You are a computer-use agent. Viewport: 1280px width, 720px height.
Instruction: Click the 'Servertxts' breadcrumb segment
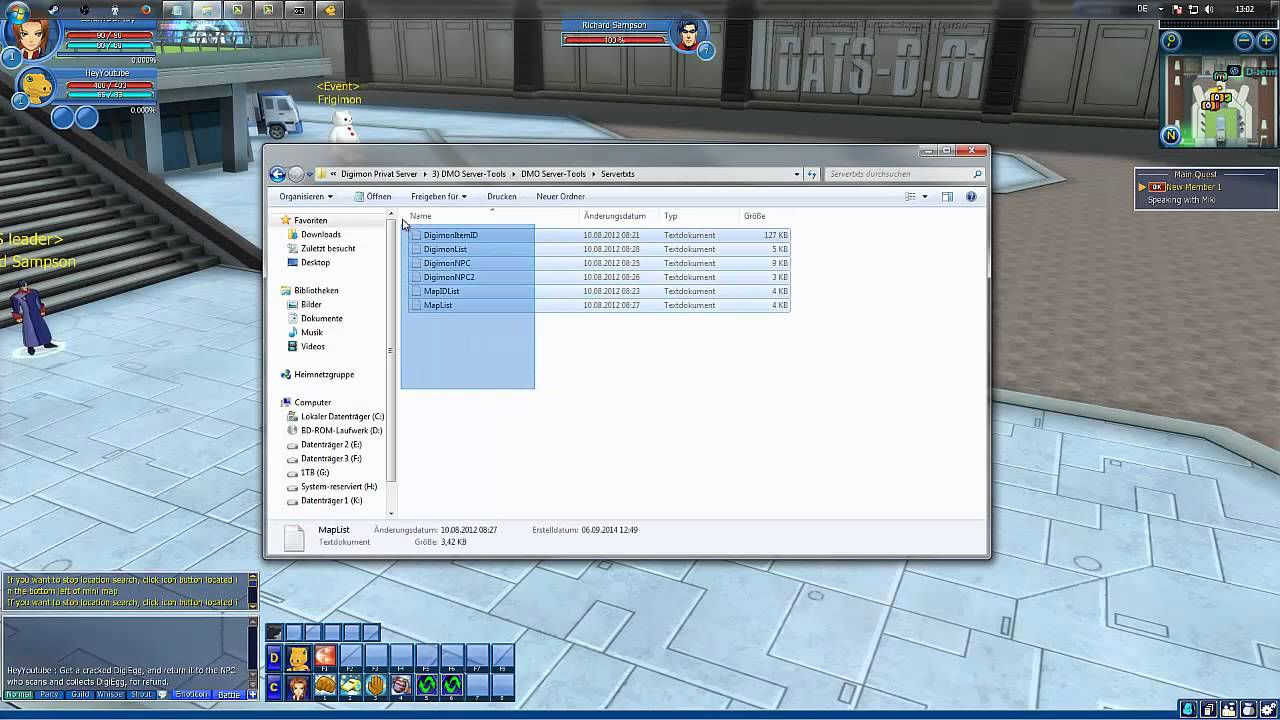(x=618, y=174)
